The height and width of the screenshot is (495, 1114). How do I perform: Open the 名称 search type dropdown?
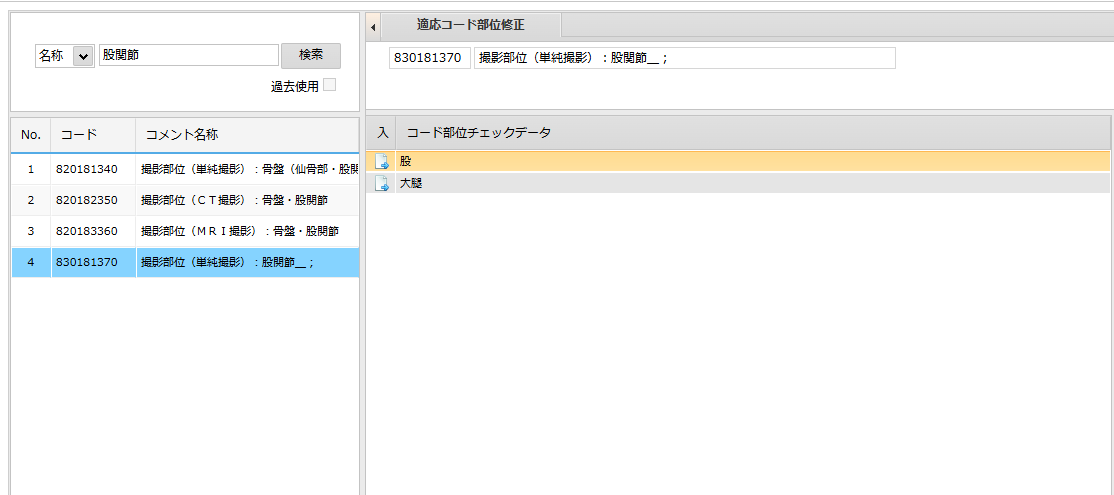[65, 55]
